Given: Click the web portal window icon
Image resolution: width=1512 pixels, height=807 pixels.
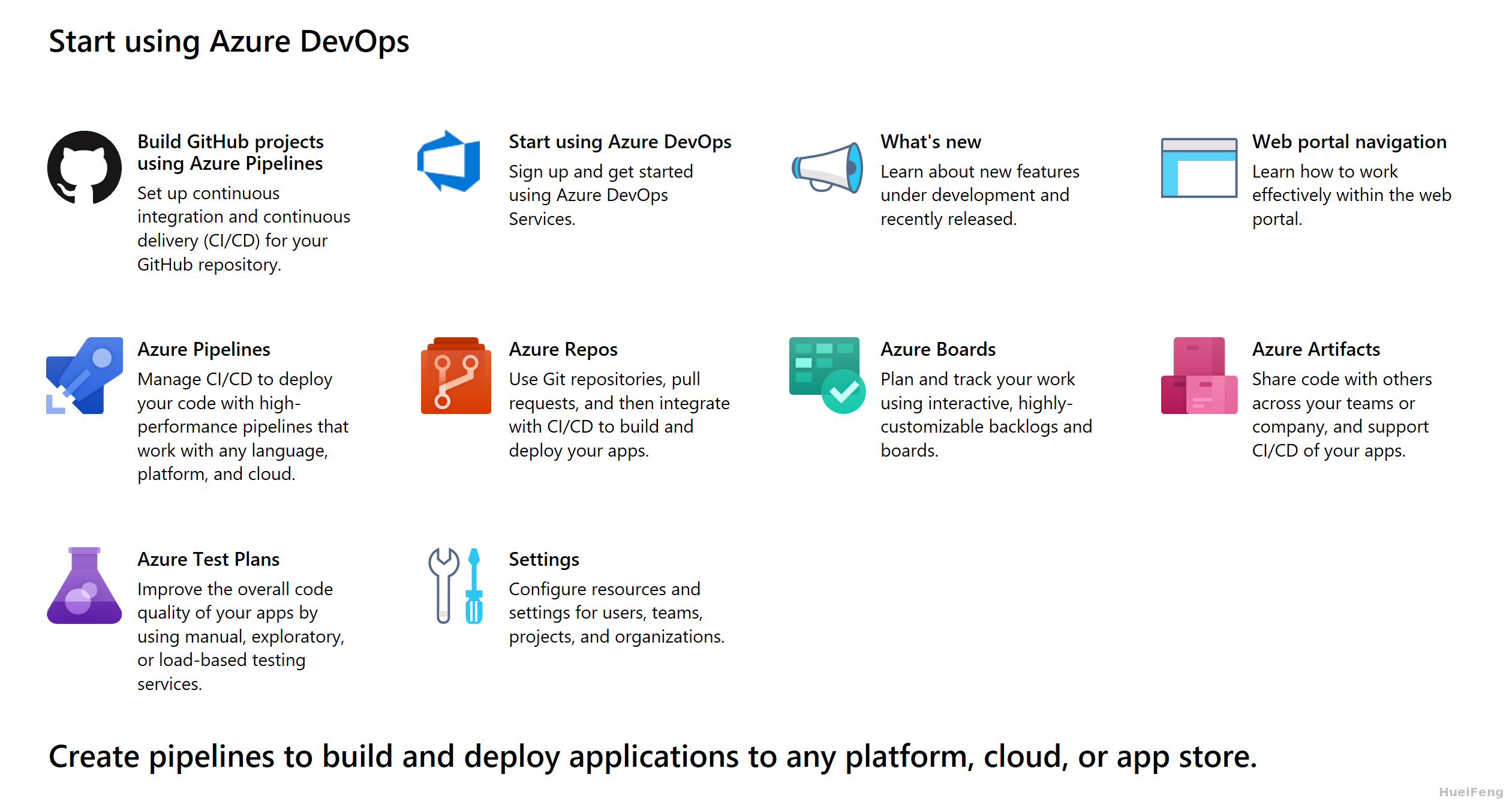Looking at the screenshot, I should pos(1199,167).
